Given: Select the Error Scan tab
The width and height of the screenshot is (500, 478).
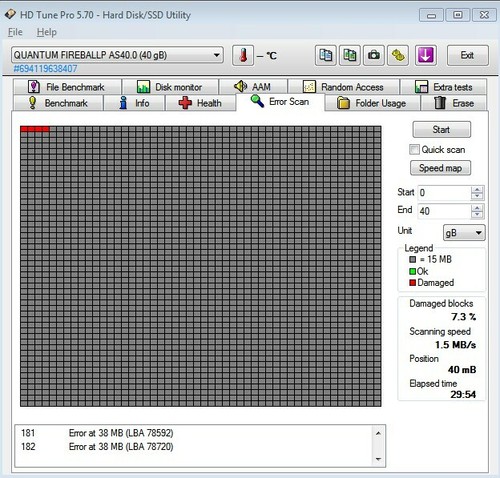Looking at the screenshot, I should coord(280,102).
